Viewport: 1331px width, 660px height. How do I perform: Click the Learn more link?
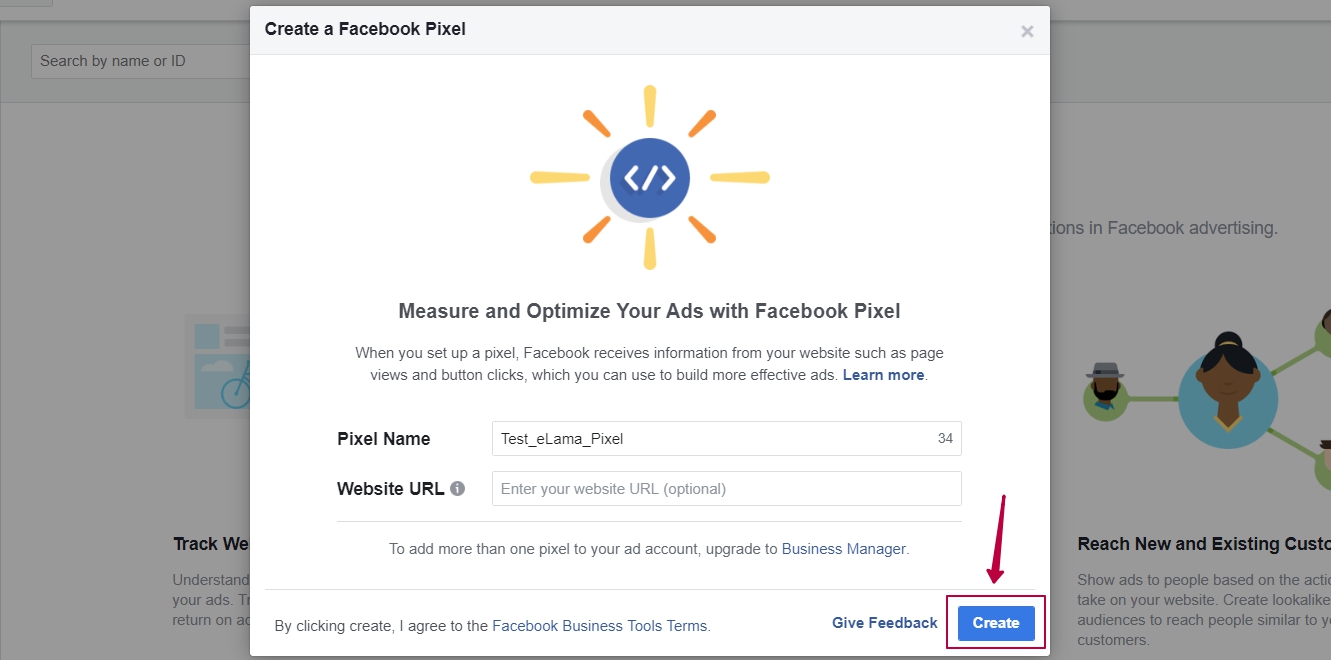[883, 375]
